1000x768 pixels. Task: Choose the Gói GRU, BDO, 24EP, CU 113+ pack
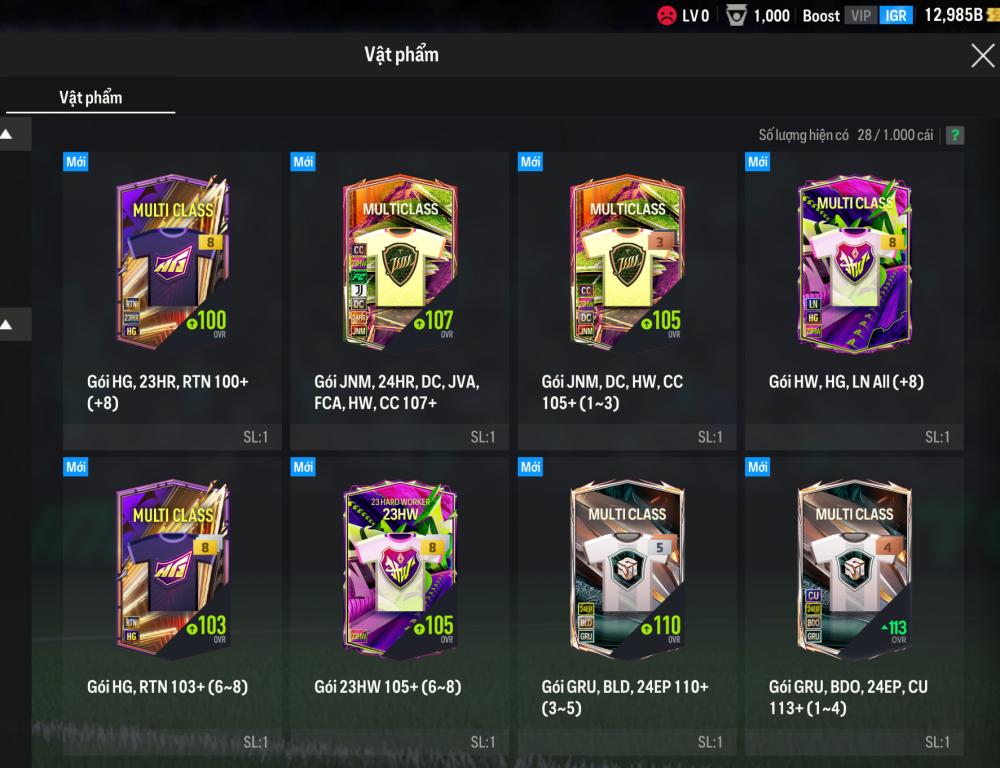(854, 606)
